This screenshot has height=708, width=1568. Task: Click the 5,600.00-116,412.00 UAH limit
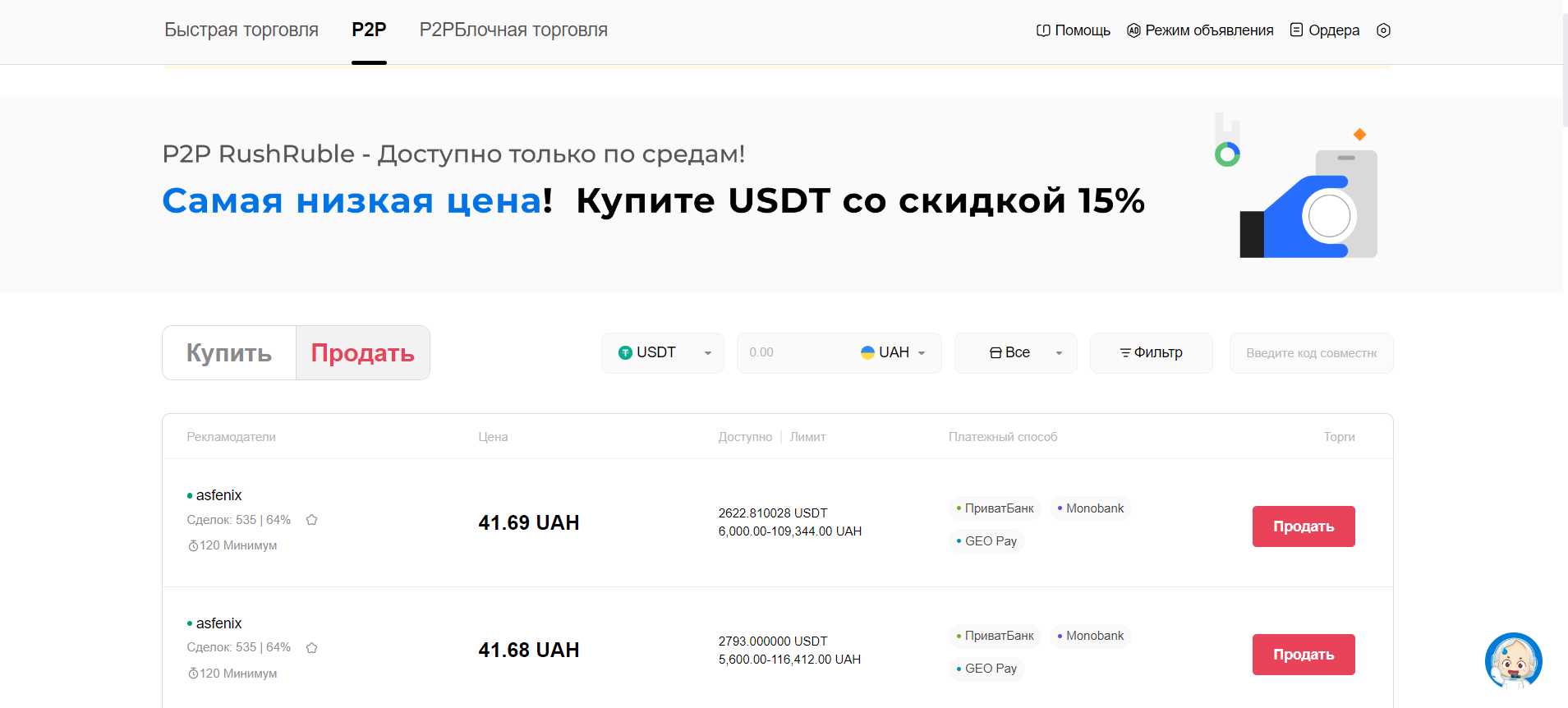coord(789,660)
